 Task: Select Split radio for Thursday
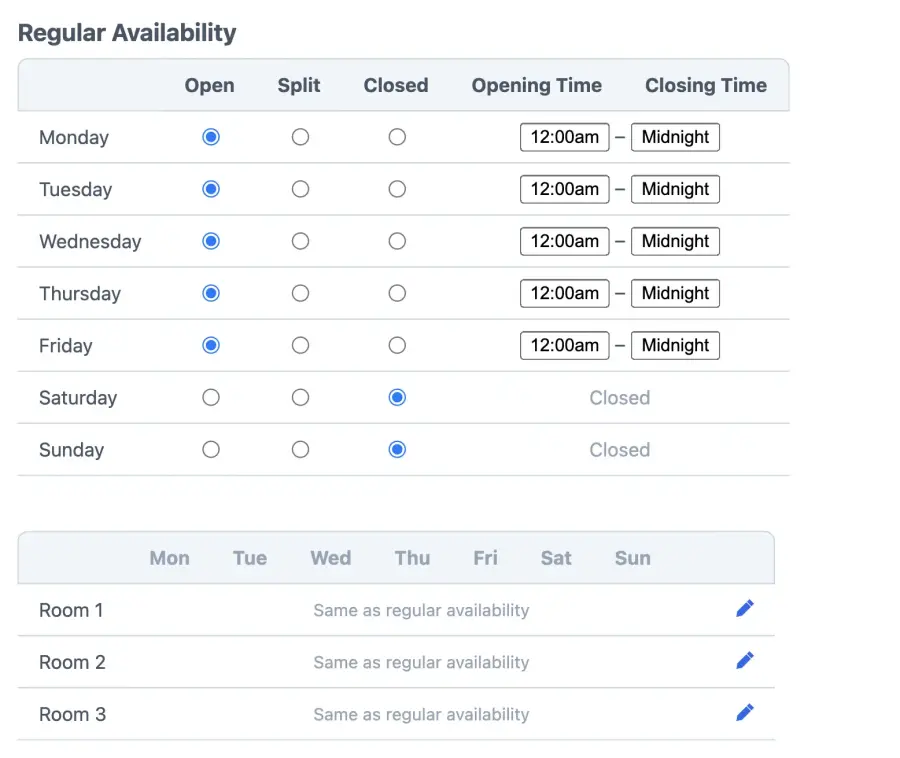tap(300, 293)
